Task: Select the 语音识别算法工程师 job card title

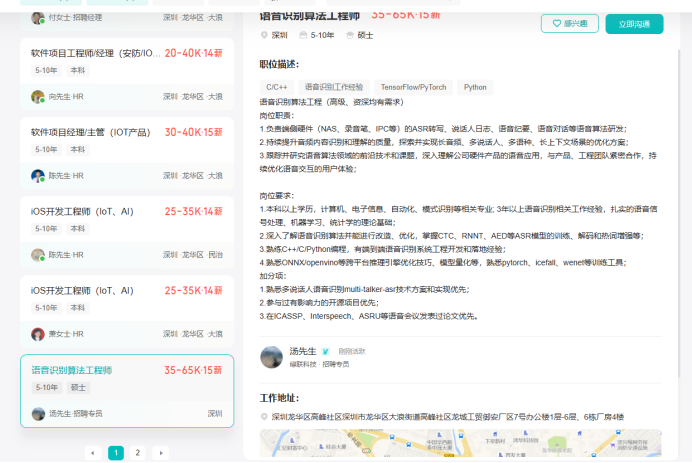Action: (72, 370)
